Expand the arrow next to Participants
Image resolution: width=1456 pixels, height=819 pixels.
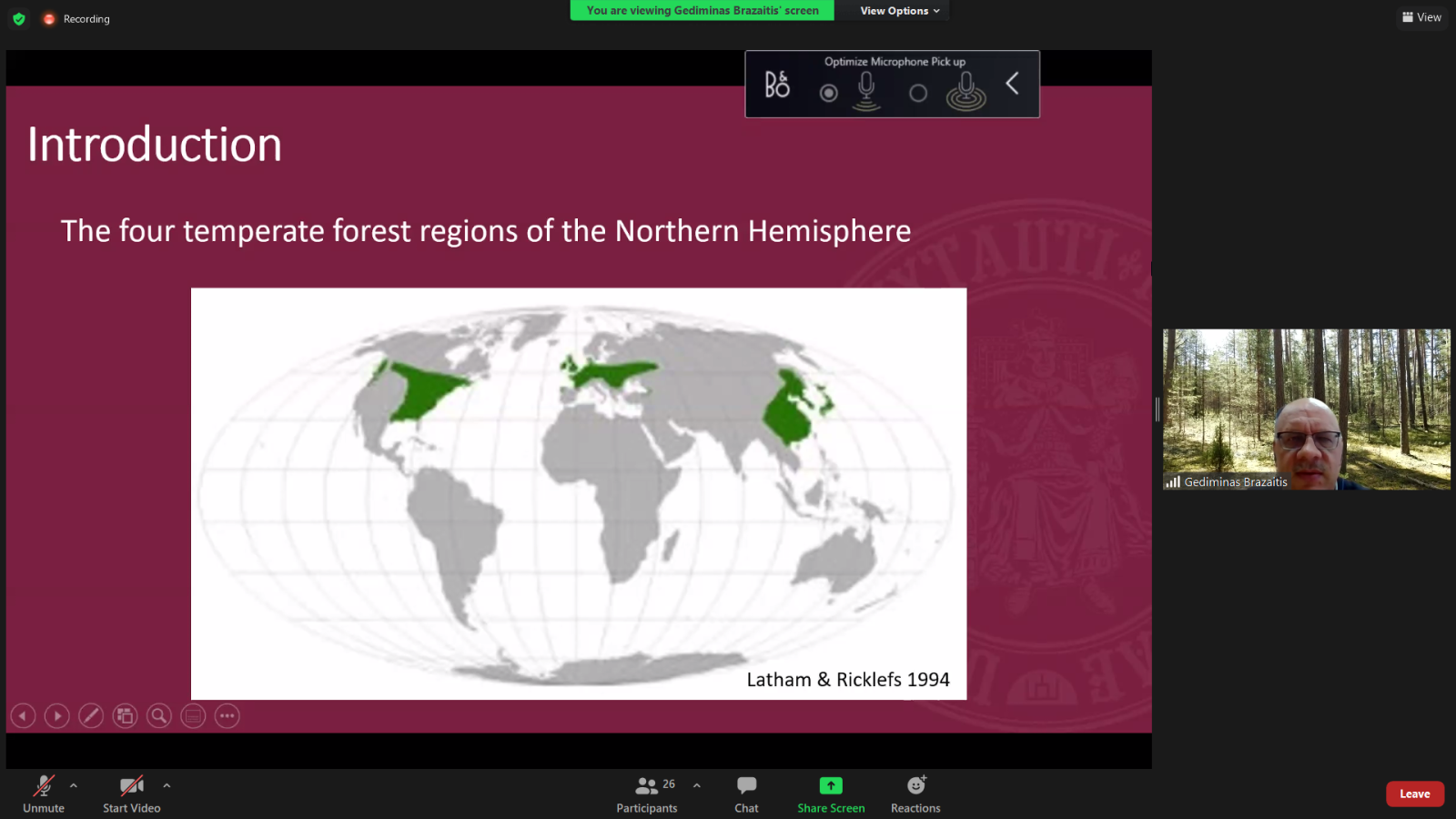pyautogui.click(x=697, y=785)
